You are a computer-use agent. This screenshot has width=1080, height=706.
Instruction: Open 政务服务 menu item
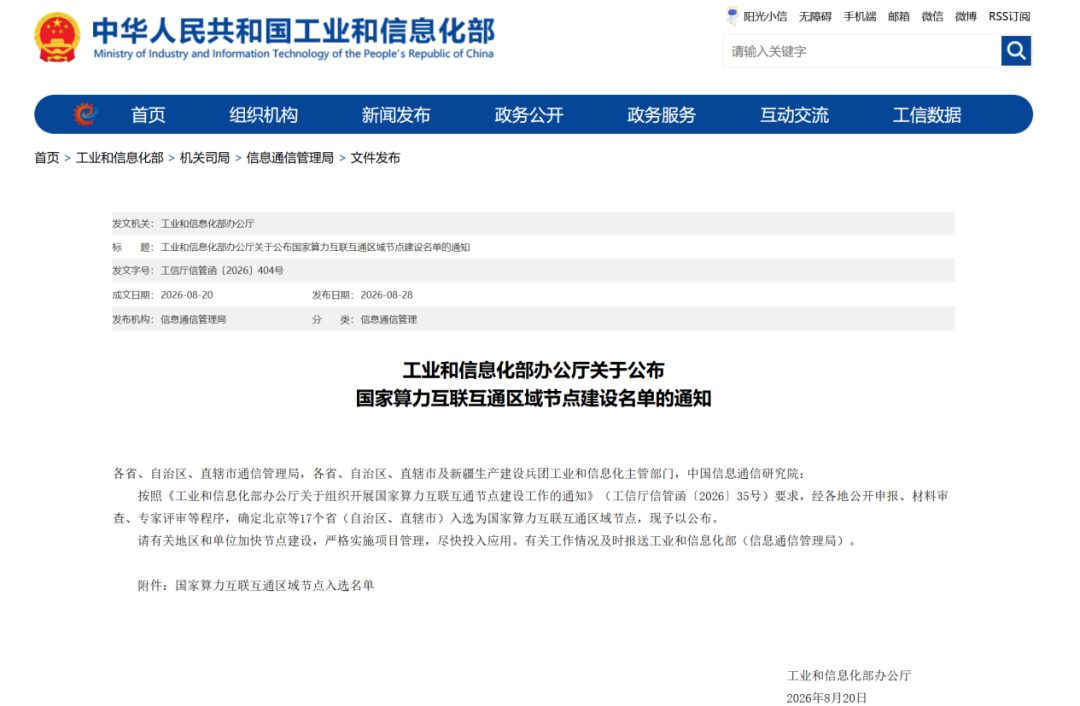661,115
